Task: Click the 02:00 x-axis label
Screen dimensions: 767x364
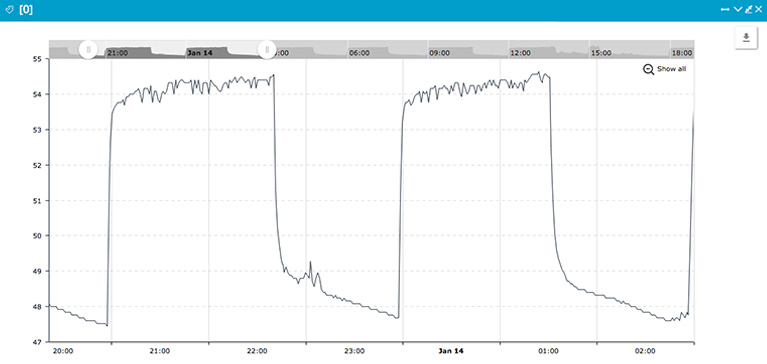Action: click(645, 351)
